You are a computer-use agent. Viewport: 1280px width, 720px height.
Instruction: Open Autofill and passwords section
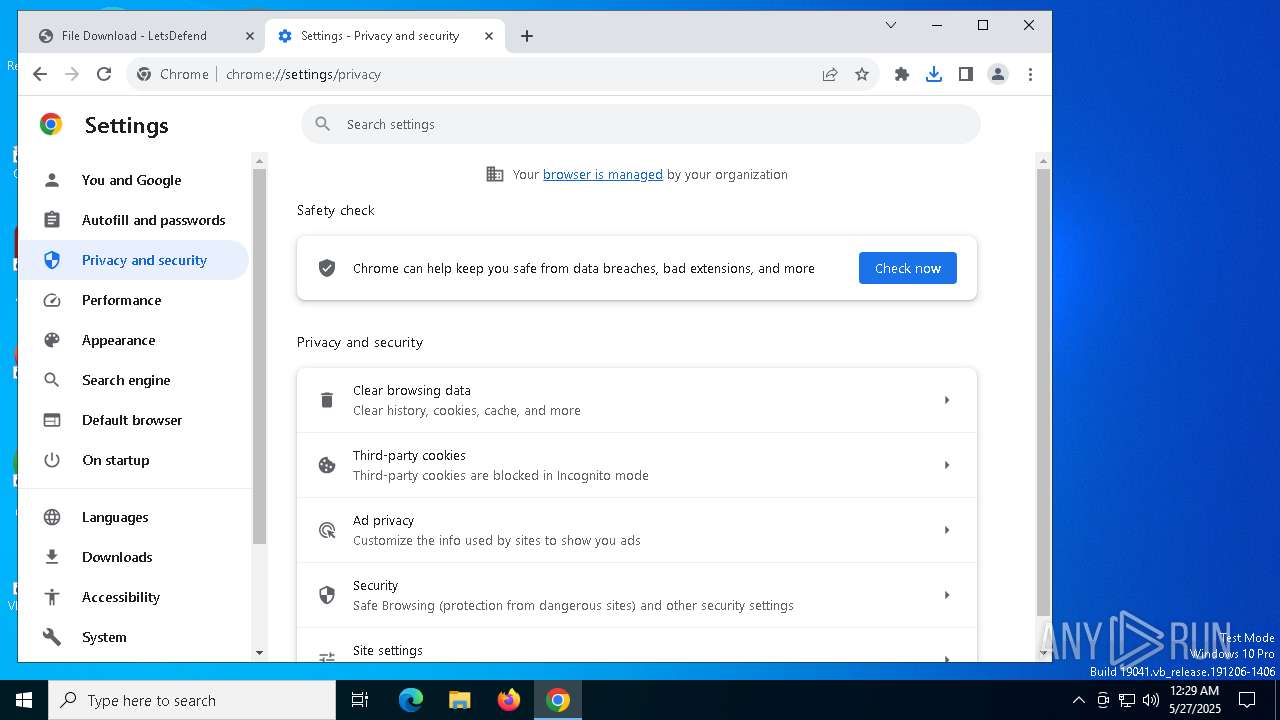pos(135,220)
